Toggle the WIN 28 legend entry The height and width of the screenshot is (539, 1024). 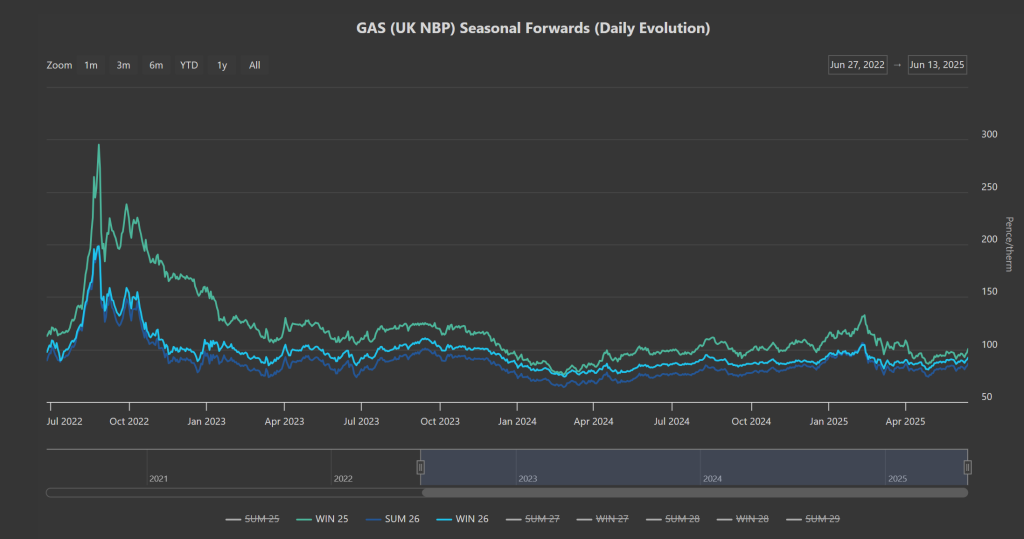coord(743,519)
